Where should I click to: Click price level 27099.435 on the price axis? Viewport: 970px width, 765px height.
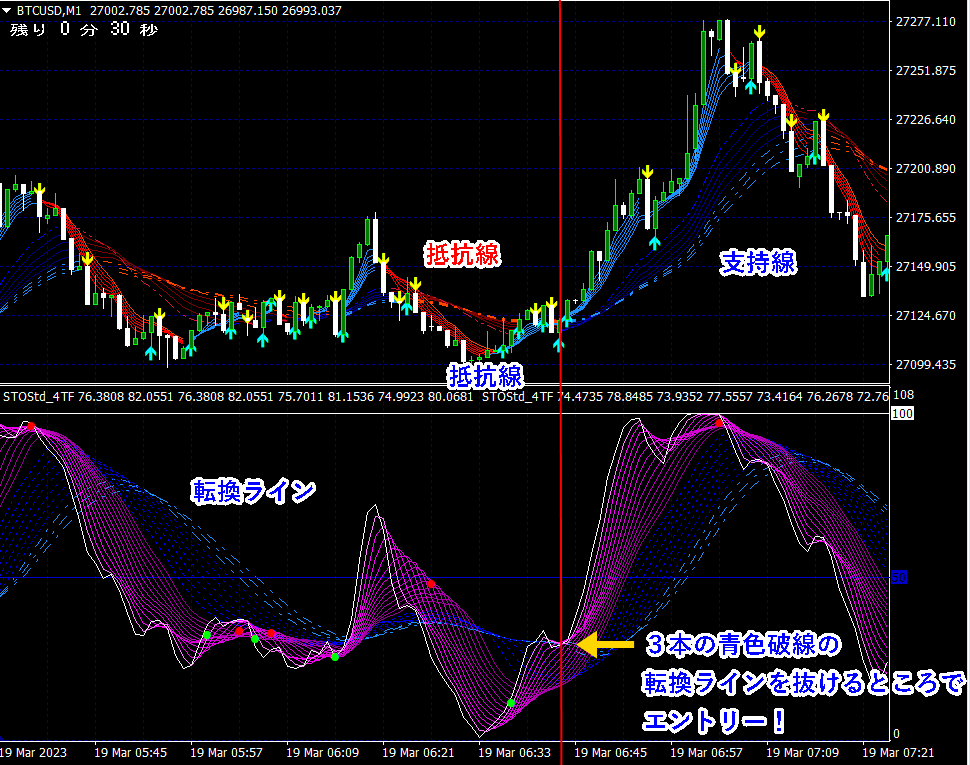(x=925, y=364)
